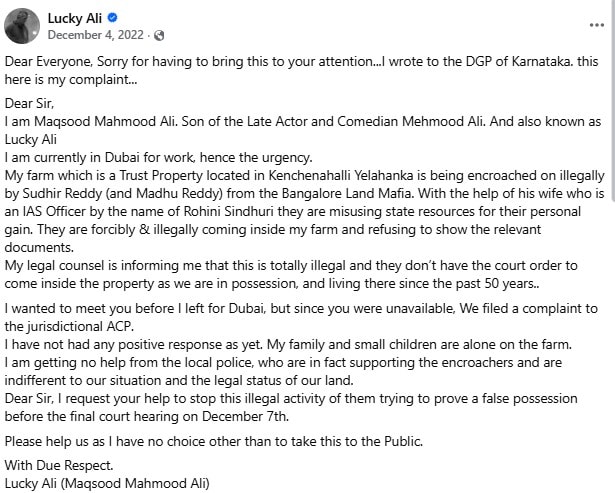Click the "Dear Everyone" opening line

coord(40,61)
